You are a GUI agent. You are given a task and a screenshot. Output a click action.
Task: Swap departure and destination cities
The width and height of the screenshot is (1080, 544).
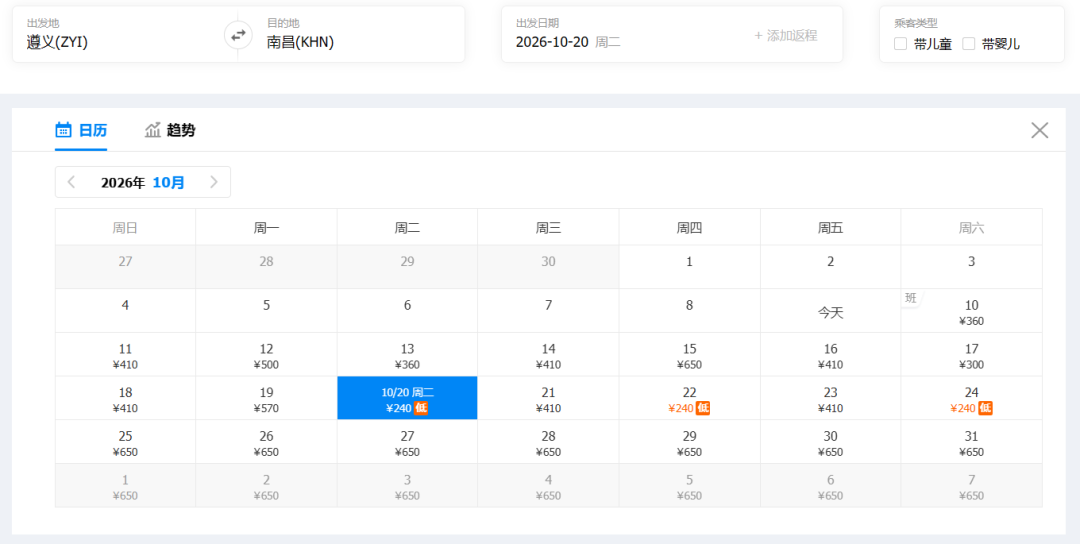coord(238,35)
